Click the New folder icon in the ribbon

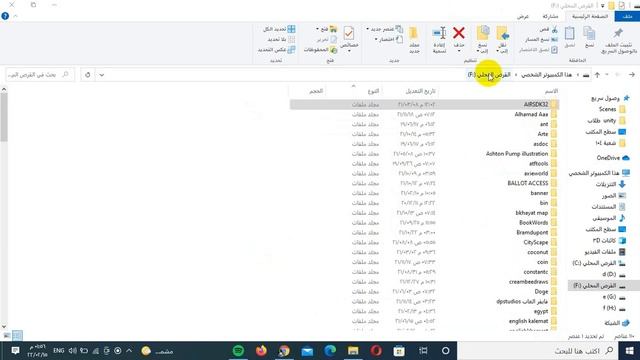[x=414, y=33]
